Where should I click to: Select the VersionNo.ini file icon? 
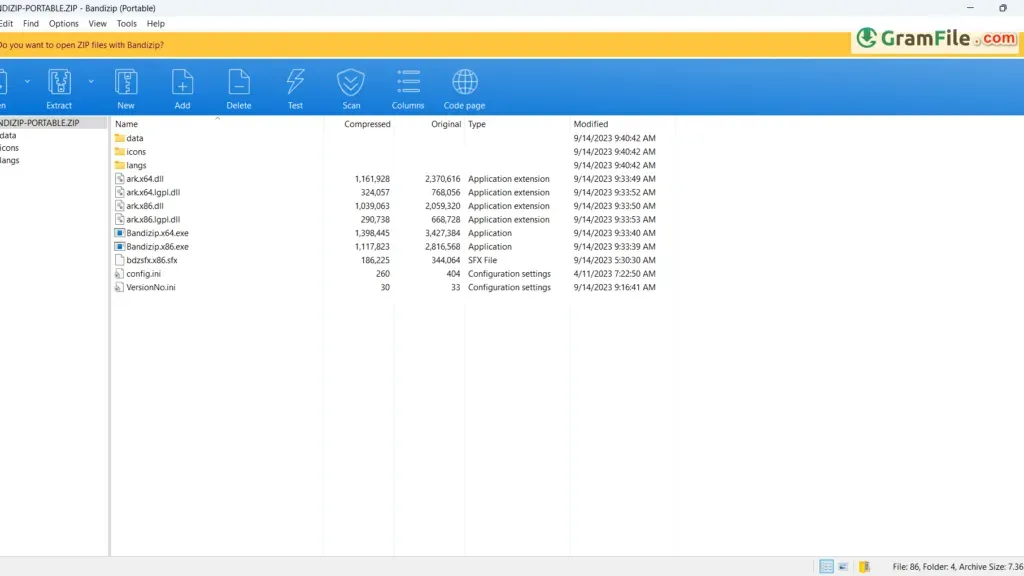pos(120,287)
